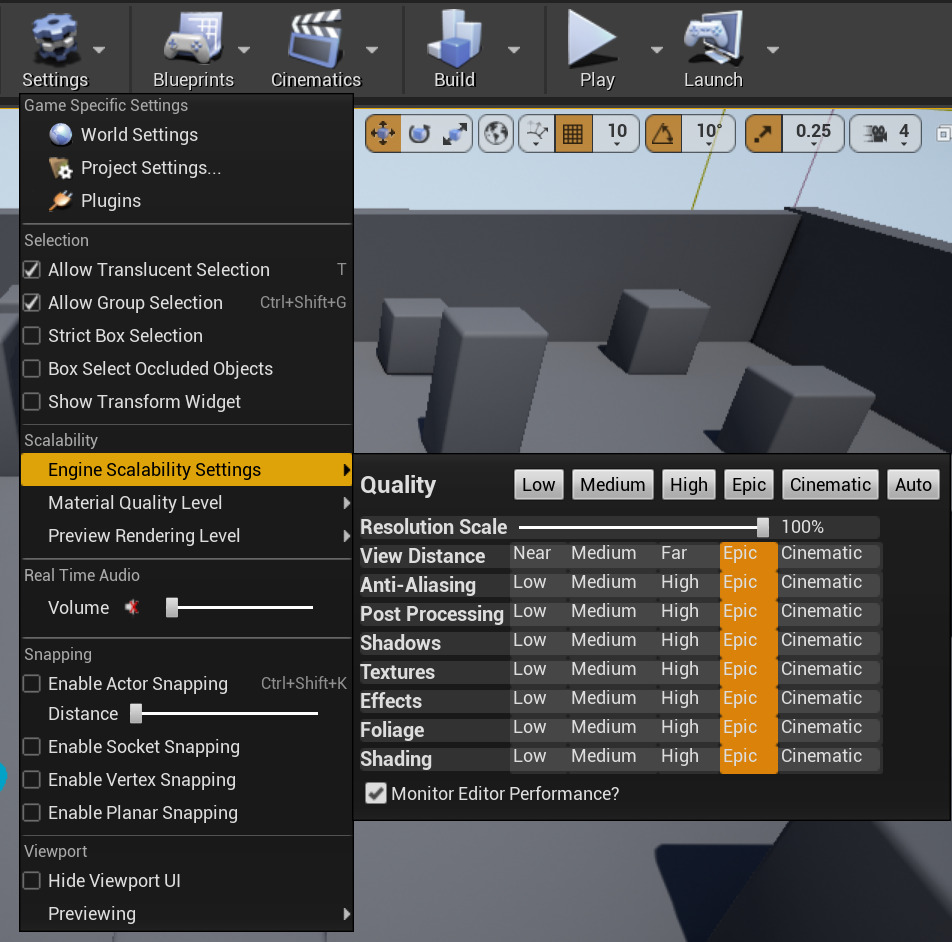Image resolution: width=952 pixels, height=942 pixels.
Task: Set overall quality to Cinematic
Action: tap(830, 485)
